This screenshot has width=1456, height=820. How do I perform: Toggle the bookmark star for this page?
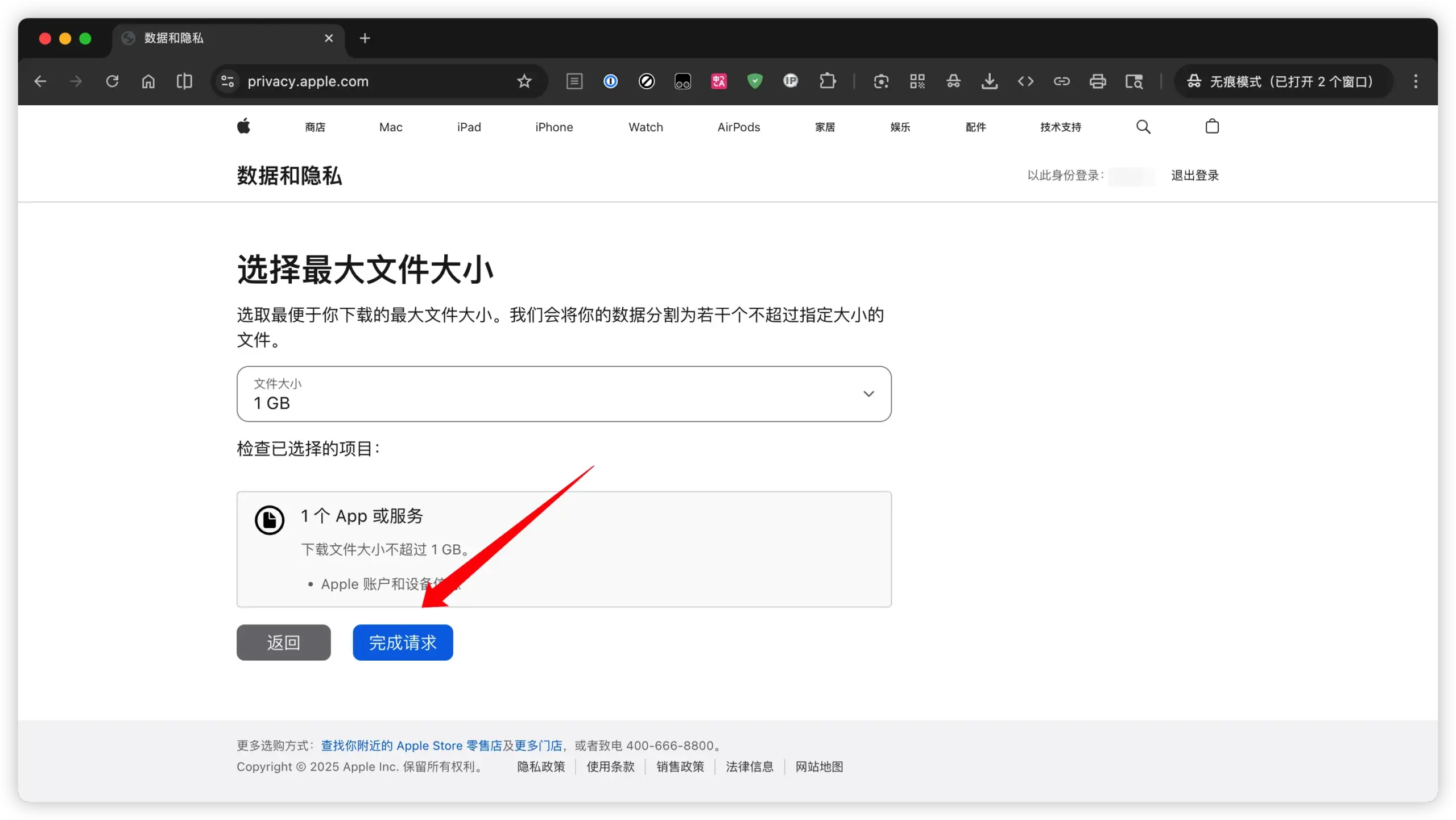[x=524, y=81]
